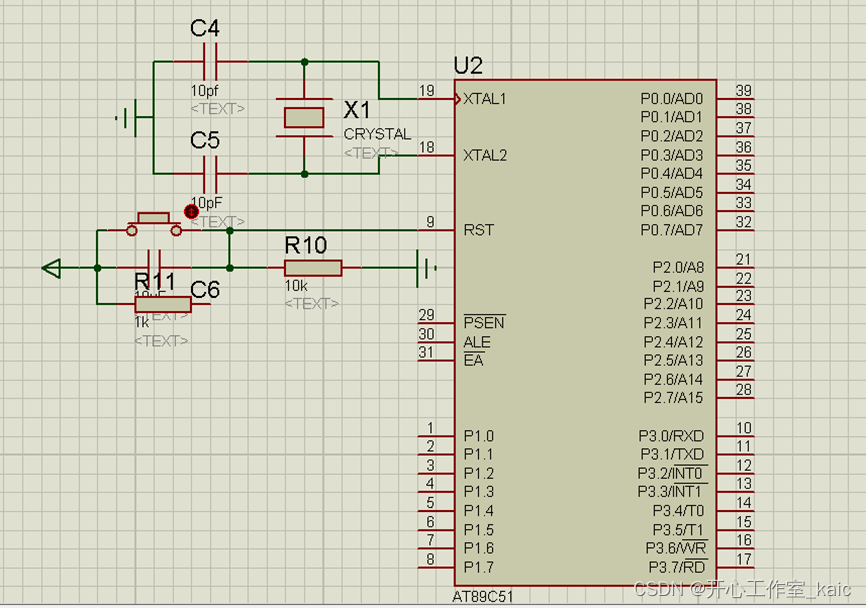Click the P3.1/TXD pin label
The image size is (866, 608).
(672, 454)
